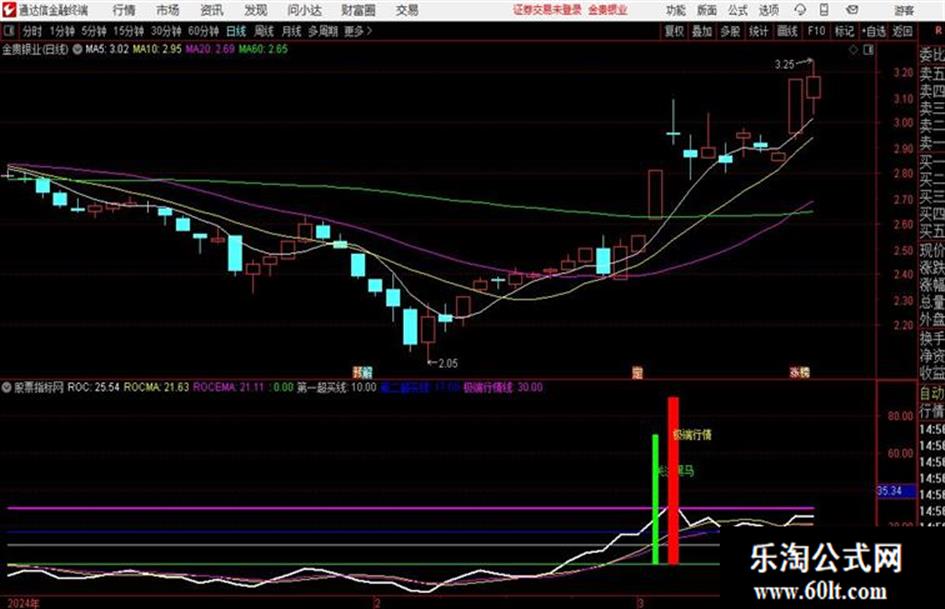Click the 多股 toolbar button

coord(730,31)
